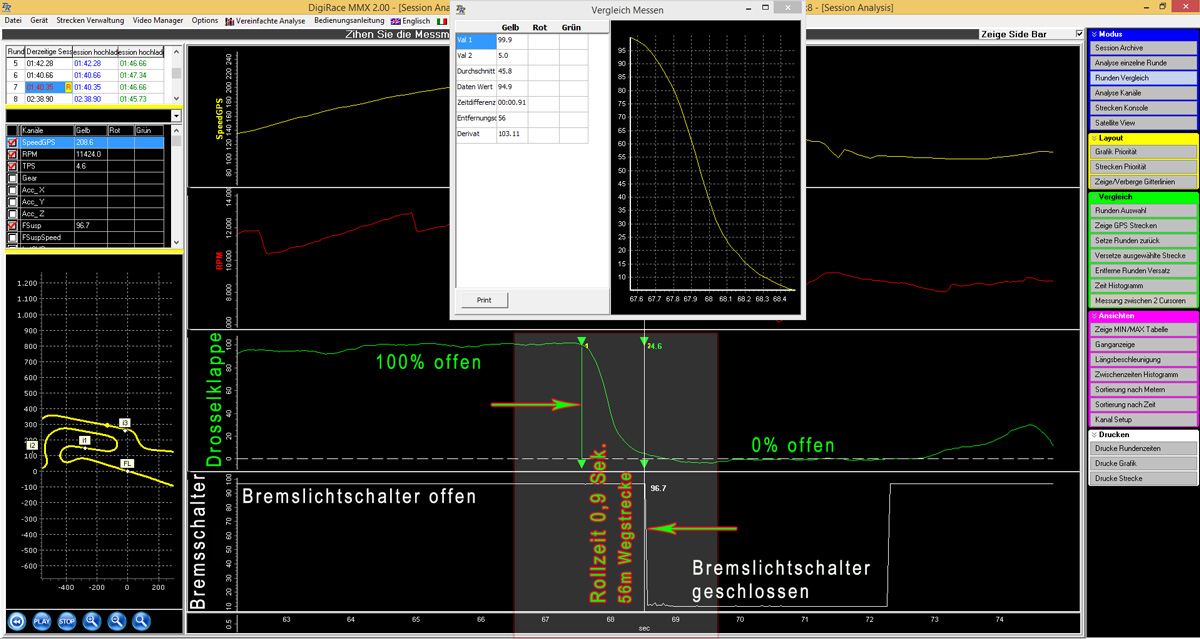Click the first magnifier zoom icon

[91, 621]
